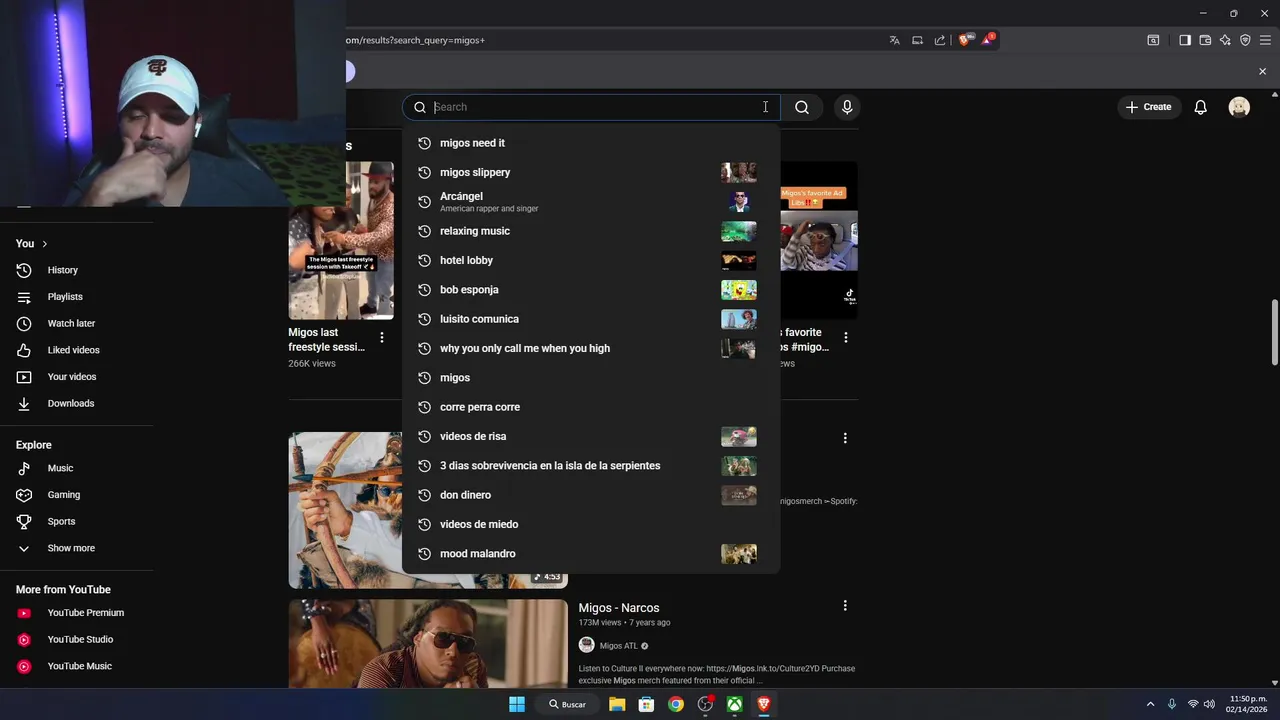Click taskbar Buscar search box
1280x720 pixels.
click(x=567, y=704)
